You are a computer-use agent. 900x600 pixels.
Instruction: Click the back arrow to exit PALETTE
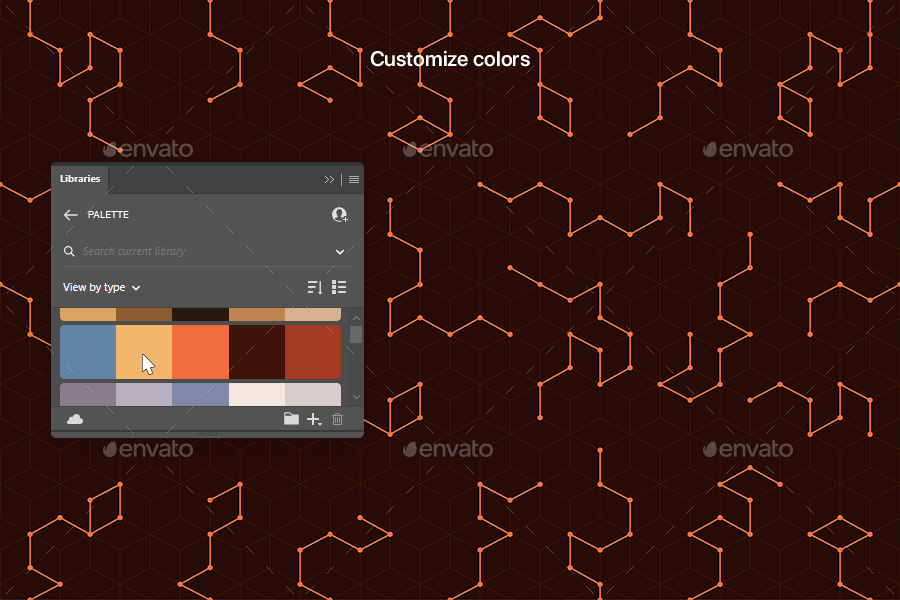[x=71, y=215]
